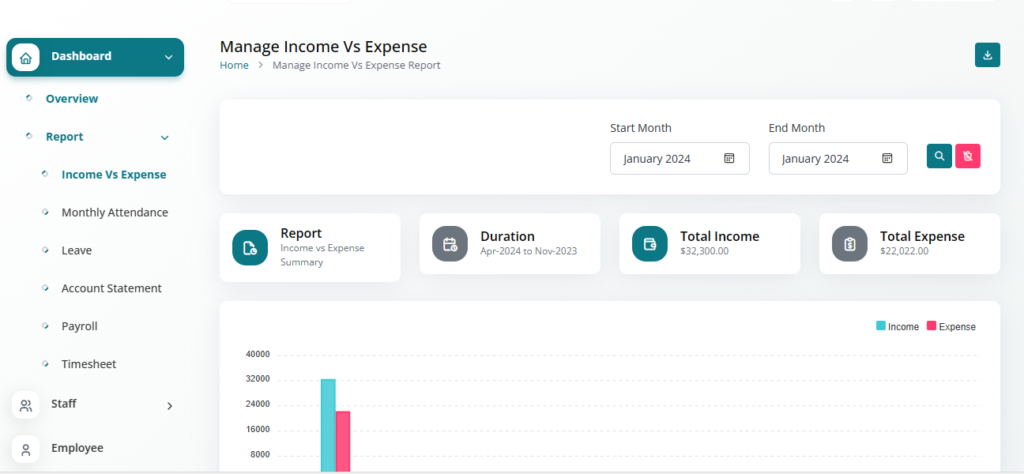
Task: Click the pink reset filter icon
Action: [x=967, y=156]
